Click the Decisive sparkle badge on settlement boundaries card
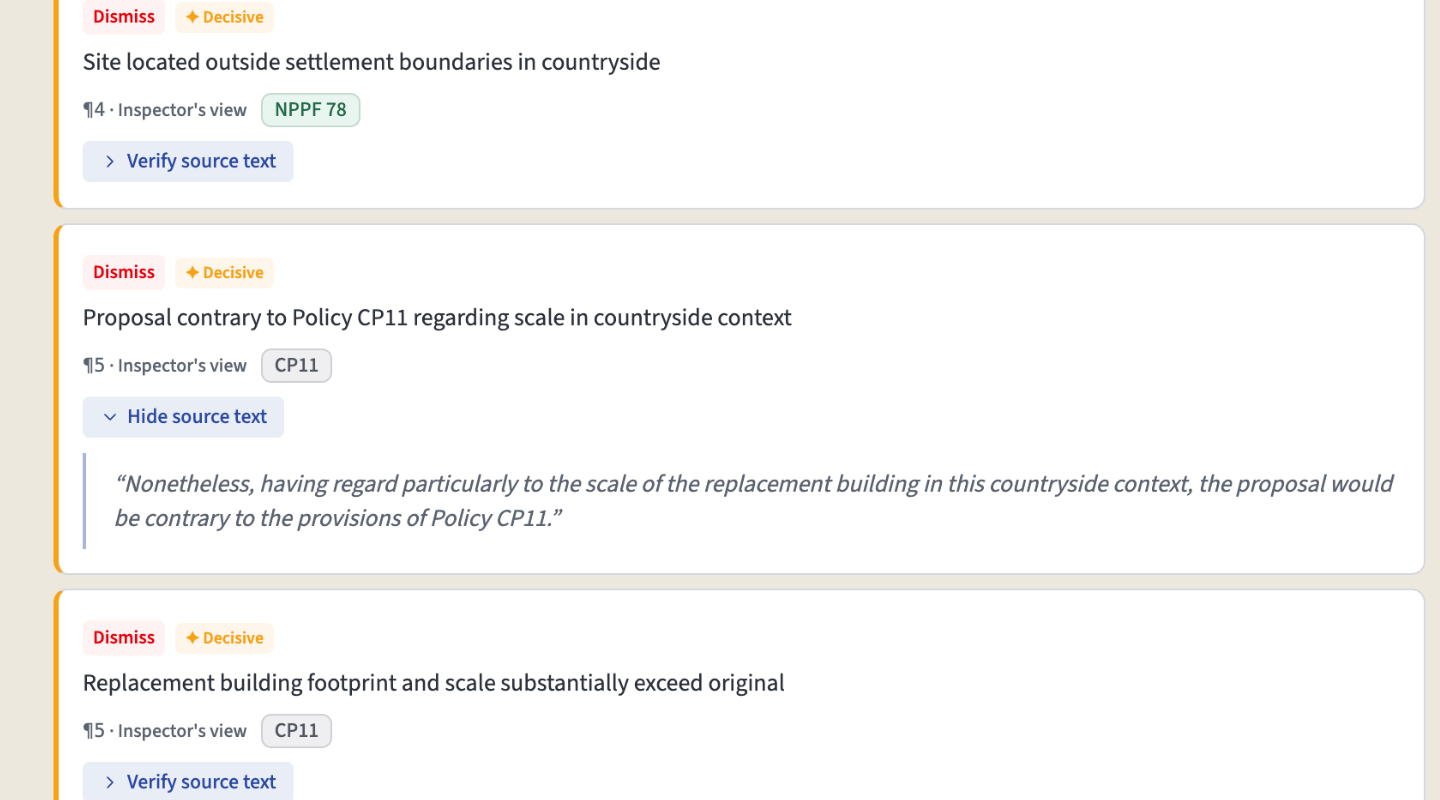This screenshot has width=1440, height=800. point(224,17)
